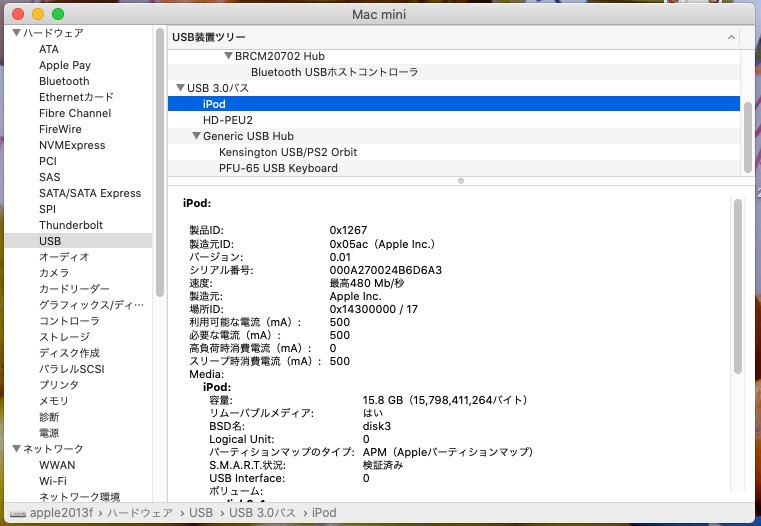Open Thunderbolt in the sidebar
Viewport: 761px width, 526px height.
(x=71, y=225)
